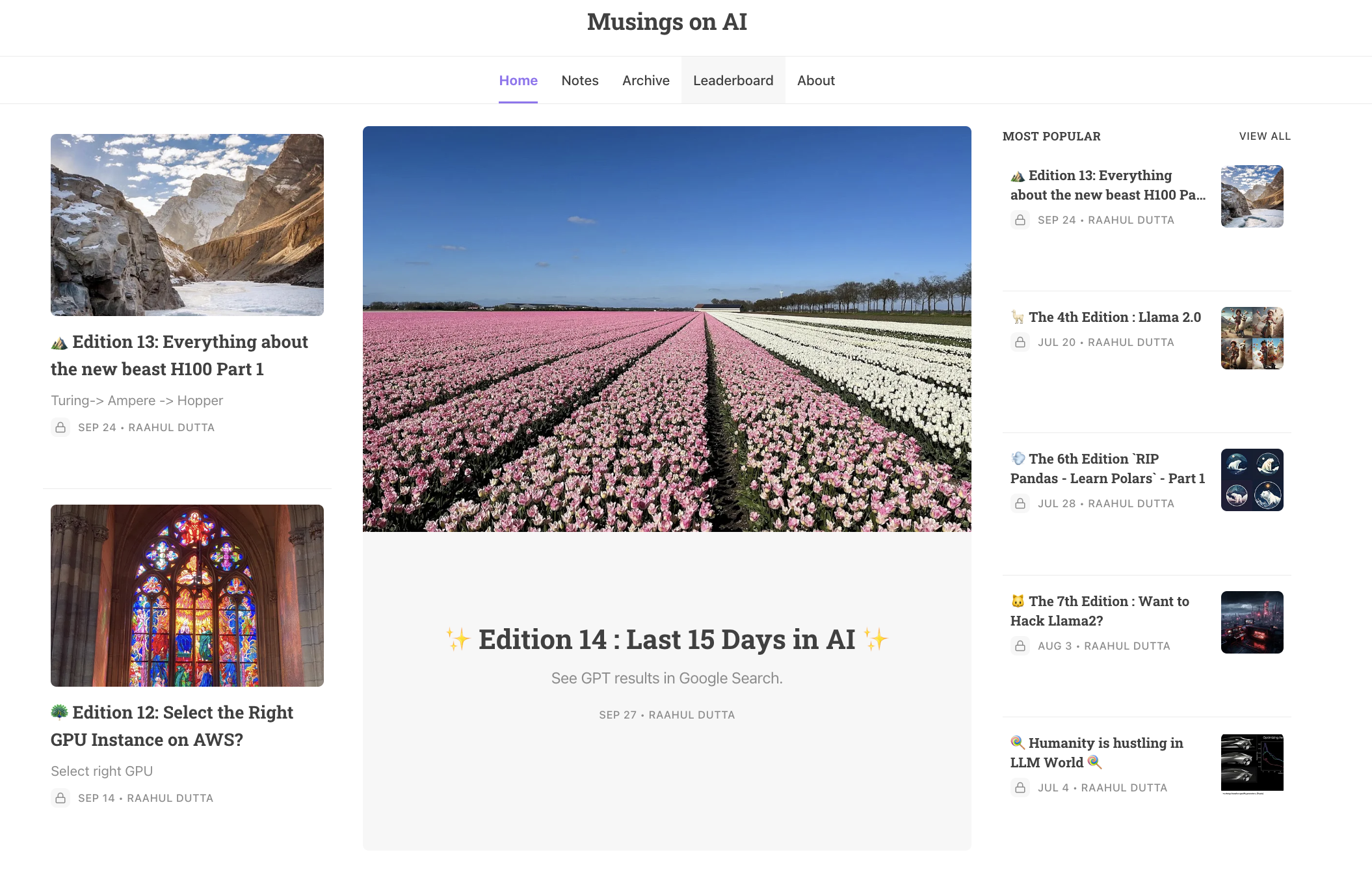The image size is (1372, 874).
Task: Open Edition 14 Last 15 Days headline
Action: click(x=666, y=639)
